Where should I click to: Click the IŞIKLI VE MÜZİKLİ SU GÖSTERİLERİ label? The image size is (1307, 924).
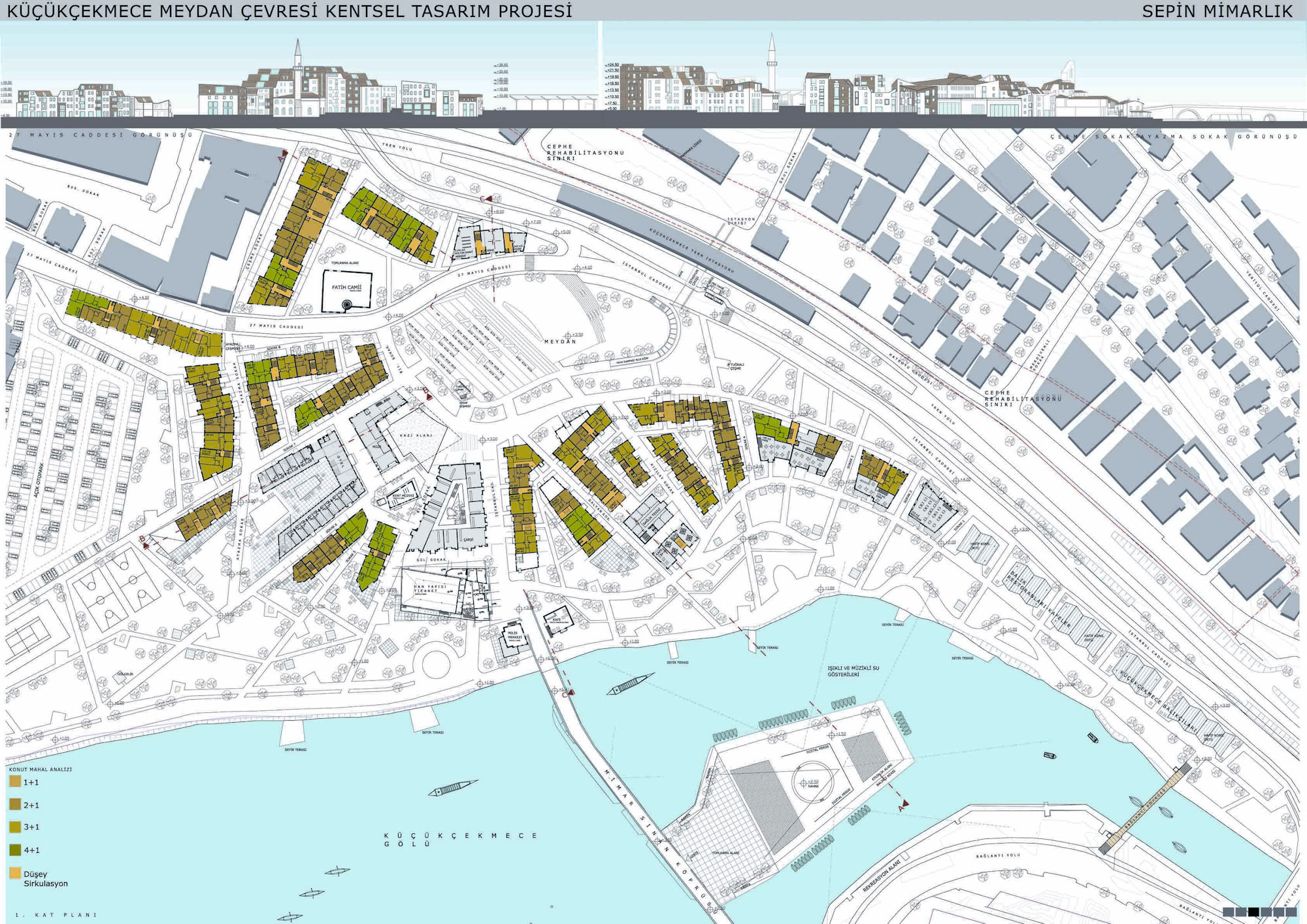(x=853, y=671)
